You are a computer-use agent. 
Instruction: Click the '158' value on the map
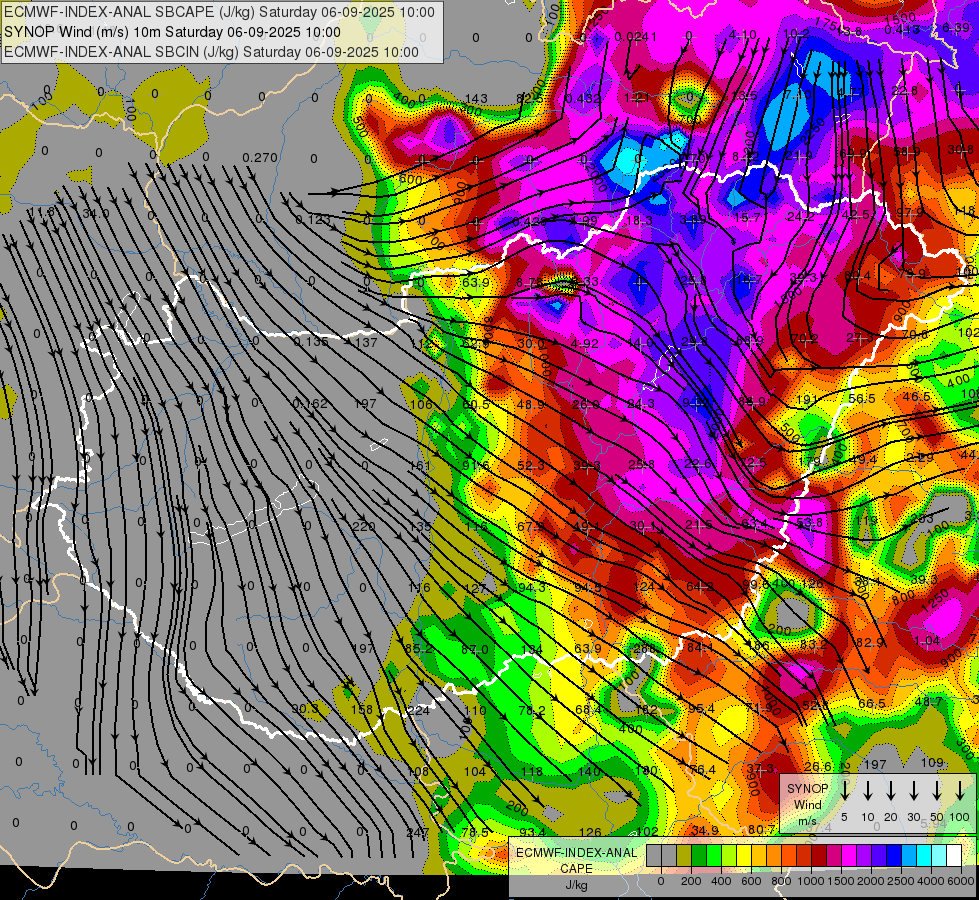(x=362, y=710)
